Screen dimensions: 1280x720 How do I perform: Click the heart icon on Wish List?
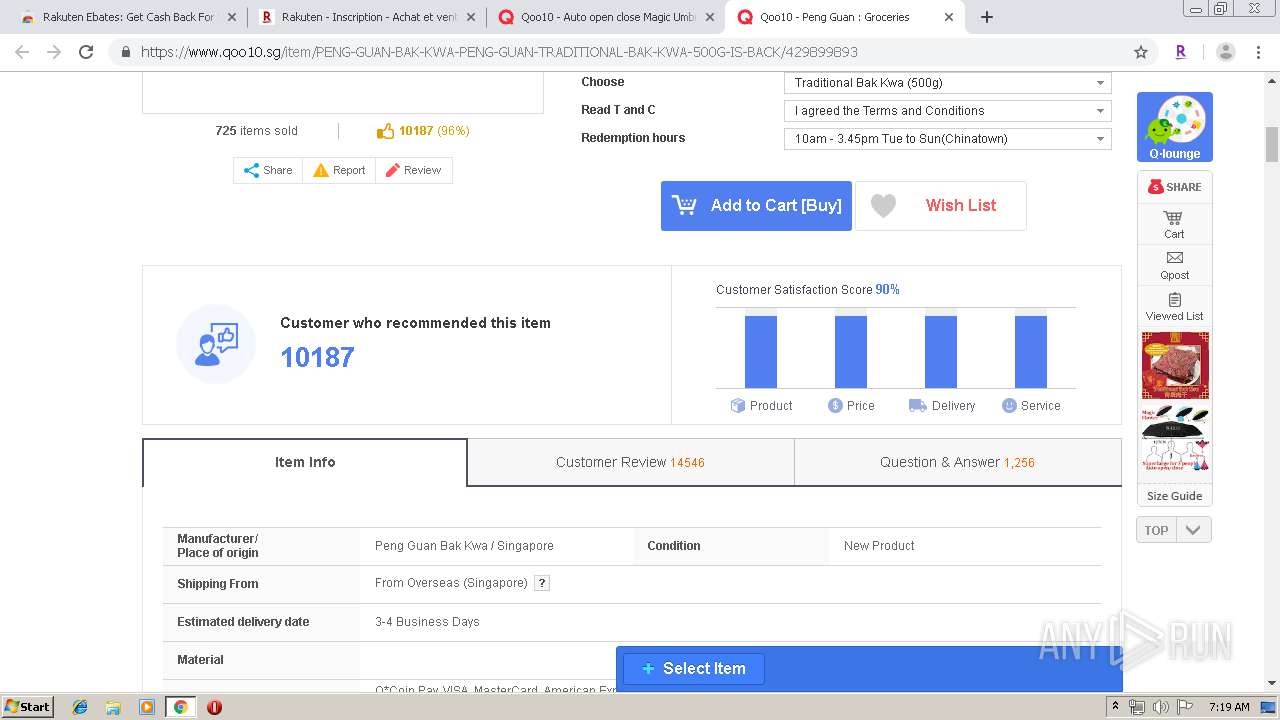pos(883,206)
